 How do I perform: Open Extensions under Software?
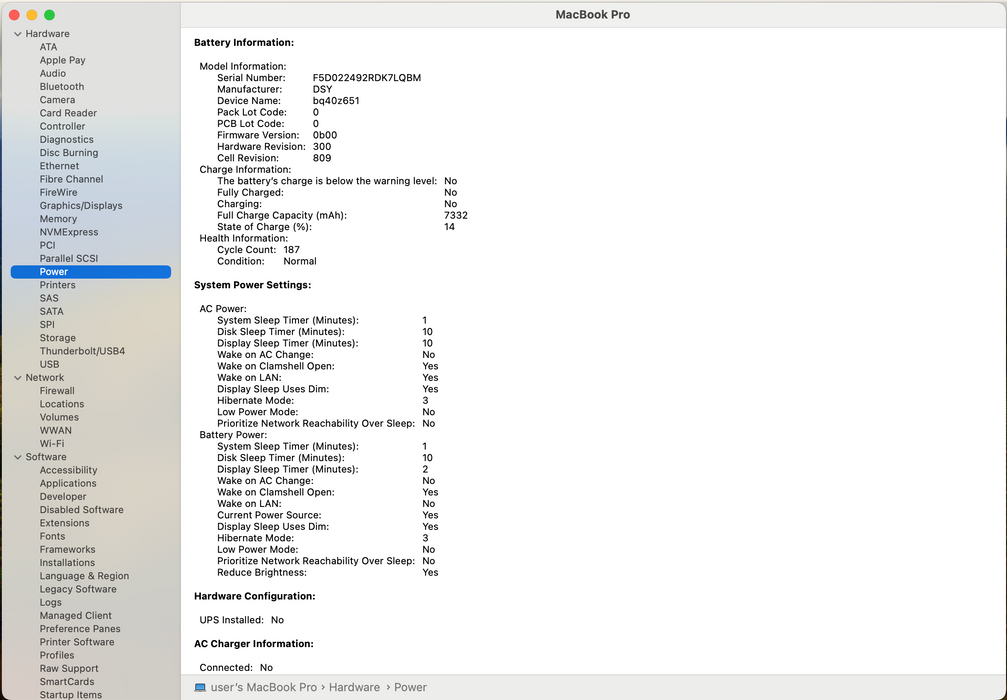coord(64,523)
